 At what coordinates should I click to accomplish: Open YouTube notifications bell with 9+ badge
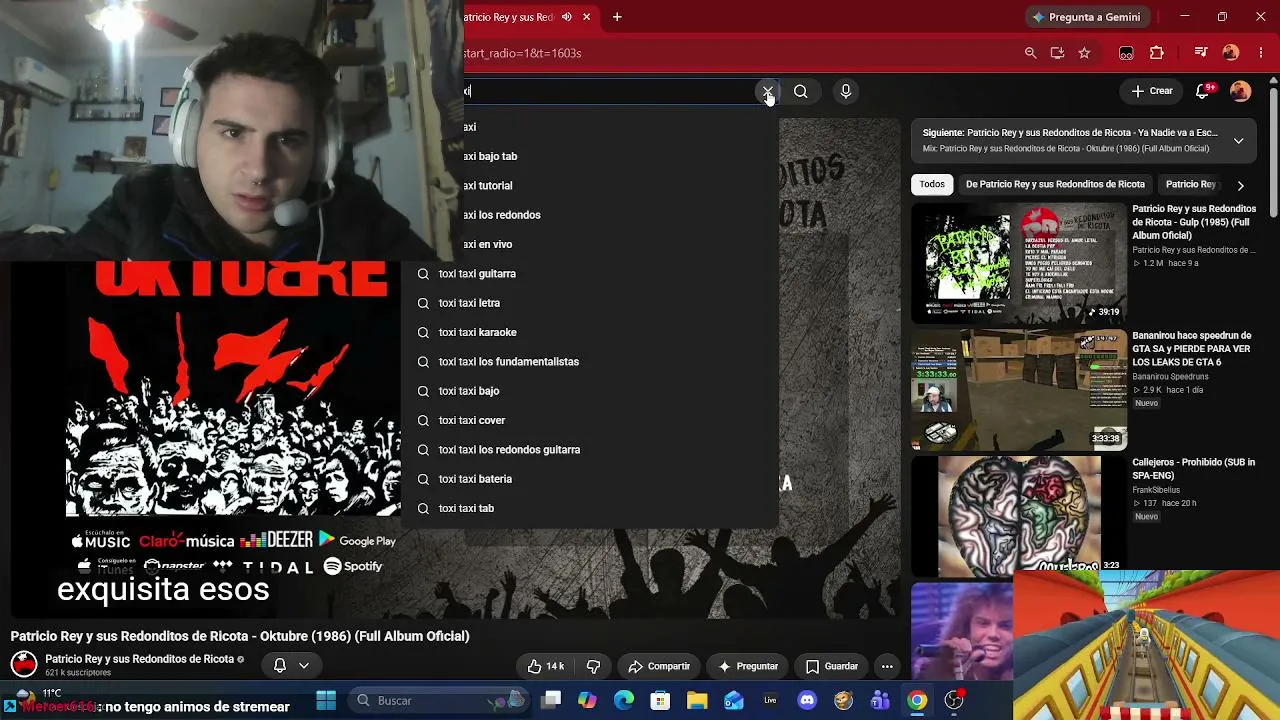click(1203, 91)
